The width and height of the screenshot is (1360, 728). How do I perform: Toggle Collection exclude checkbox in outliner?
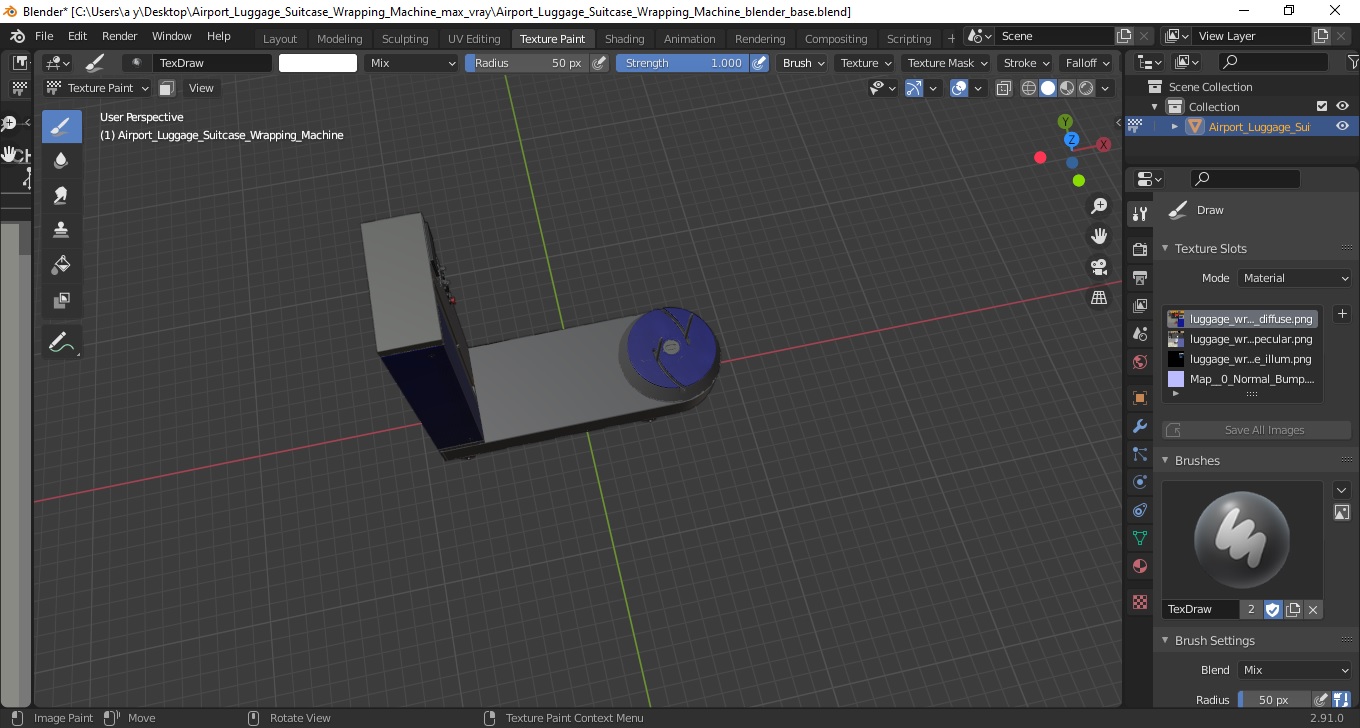pos(1322,106)
